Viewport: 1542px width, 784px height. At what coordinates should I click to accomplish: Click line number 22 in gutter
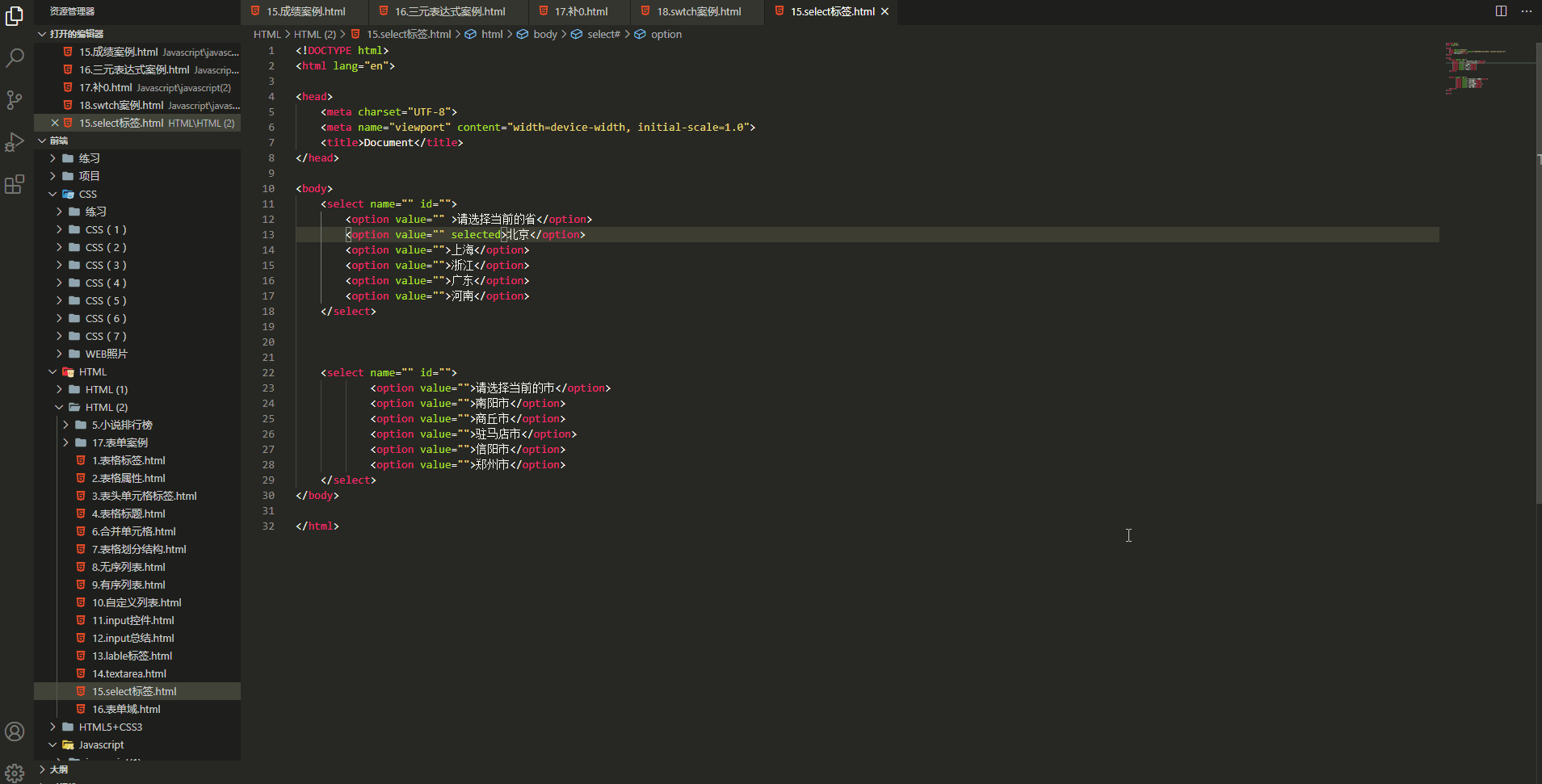click(x=268, y=372)
